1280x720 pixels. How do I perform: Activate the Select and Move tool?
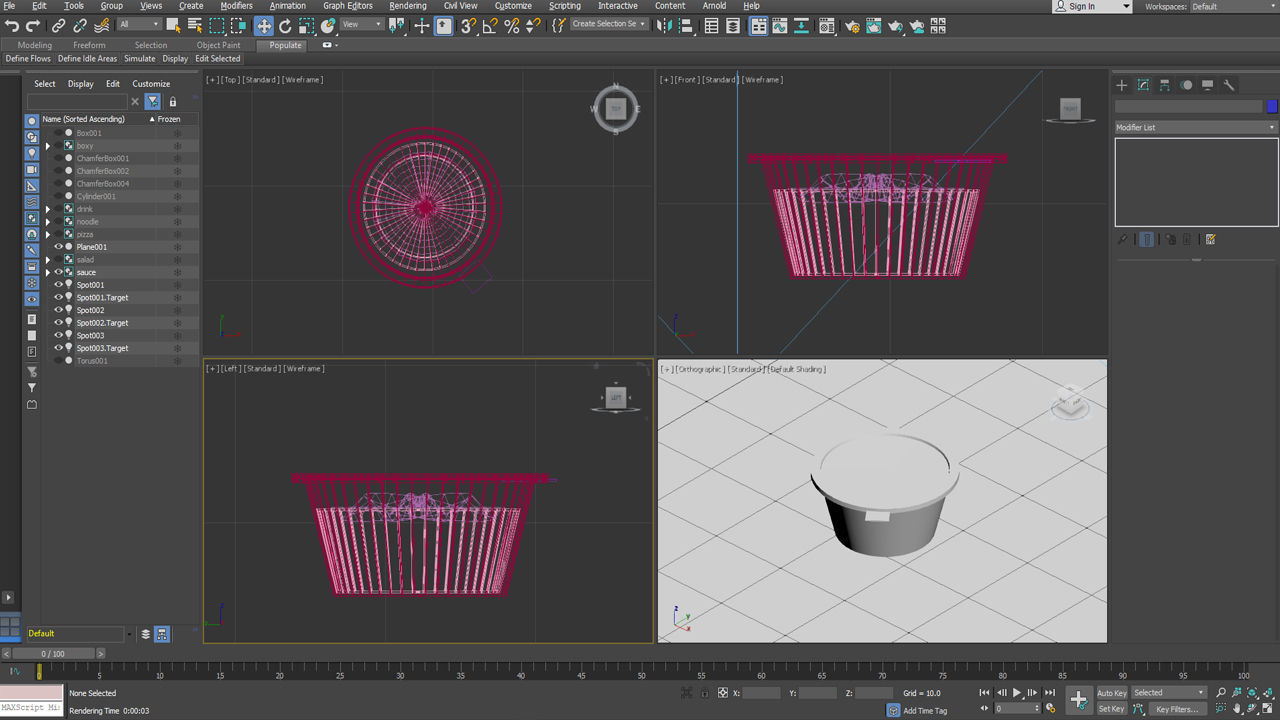[264, 25]
